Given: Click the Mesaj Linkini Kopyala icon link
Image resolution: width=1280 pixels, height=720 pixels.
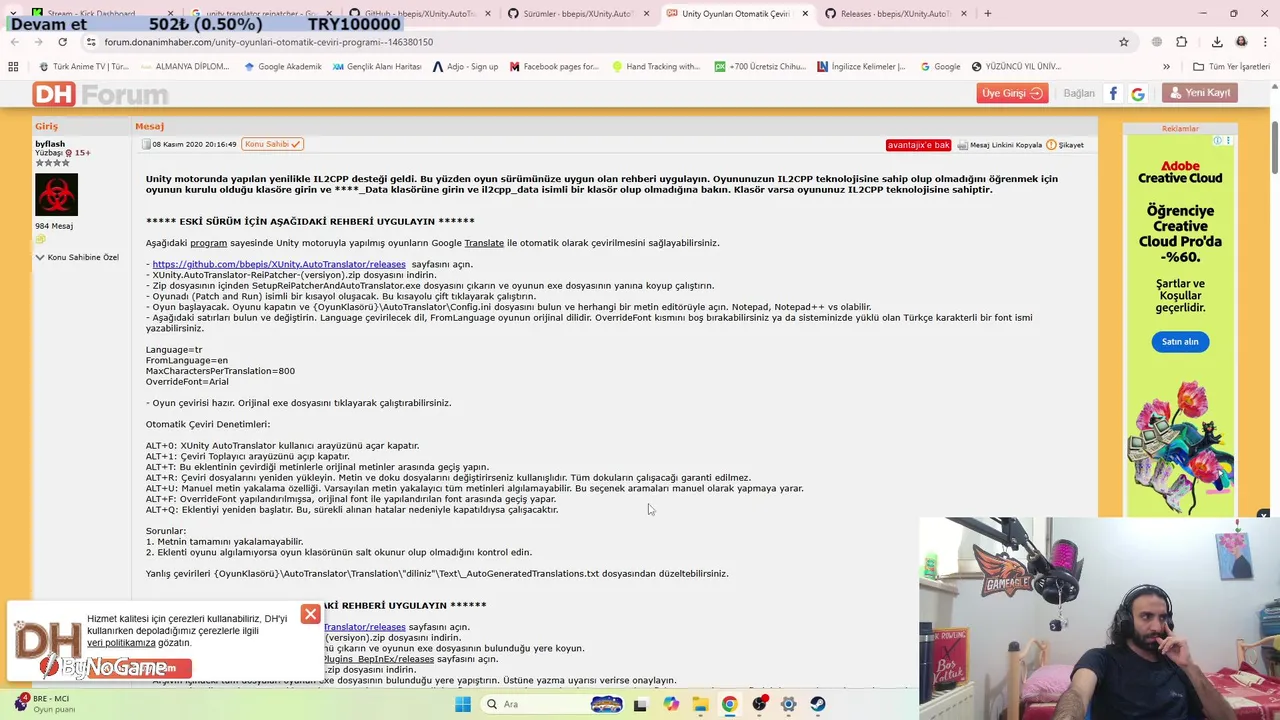Looking at the screenshot, I should (999, 145).
